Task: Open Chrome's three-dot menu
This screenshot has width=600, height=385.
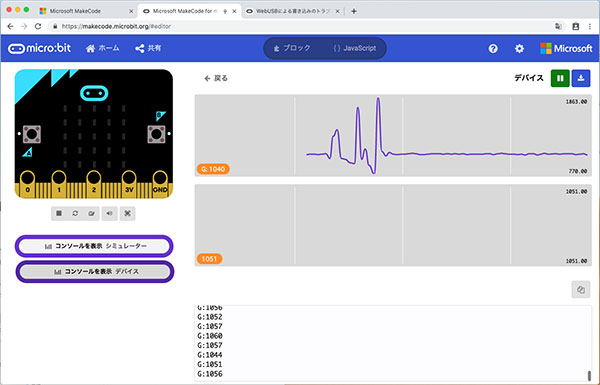Action: (x=590, y=26)
